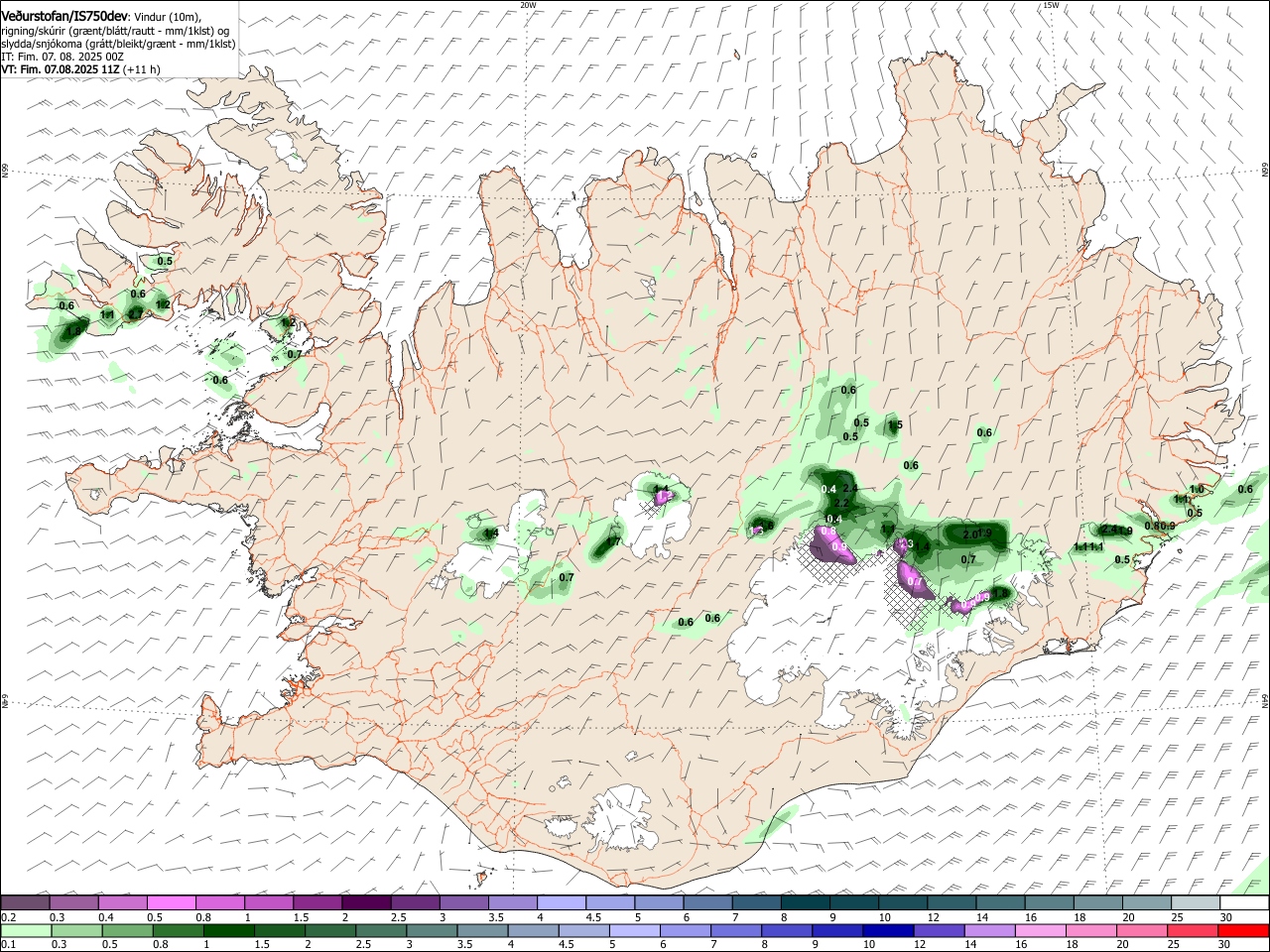Click the 15W longitude label at the top edge
Viewport: 1270px width, 952px height.
point(1050,5)
